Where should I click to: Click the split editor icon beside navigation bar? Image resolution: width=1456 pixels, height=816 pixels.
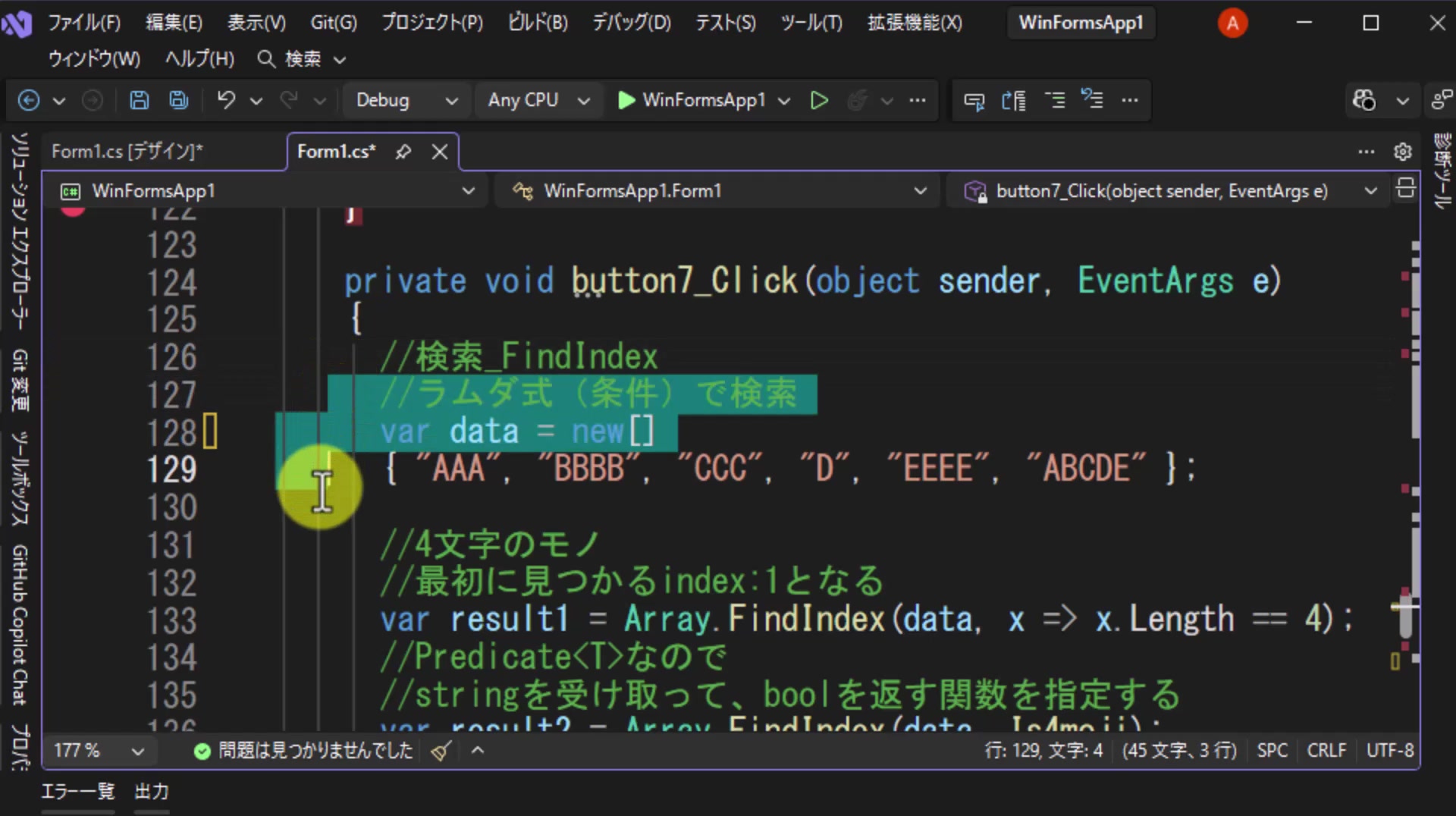[x=1405, y=188]
